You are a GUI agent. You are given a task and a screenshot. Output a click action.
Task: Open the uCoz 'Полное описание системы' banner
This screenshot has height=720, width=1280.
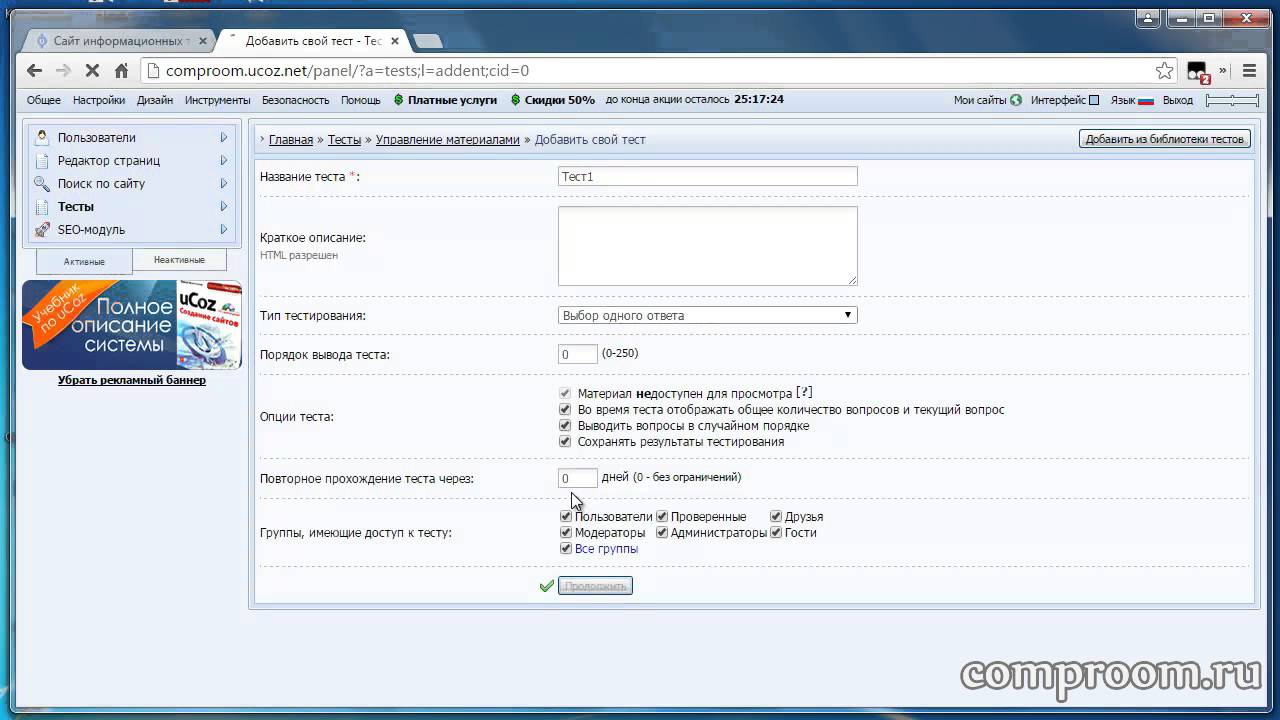(x=132, y=324)
